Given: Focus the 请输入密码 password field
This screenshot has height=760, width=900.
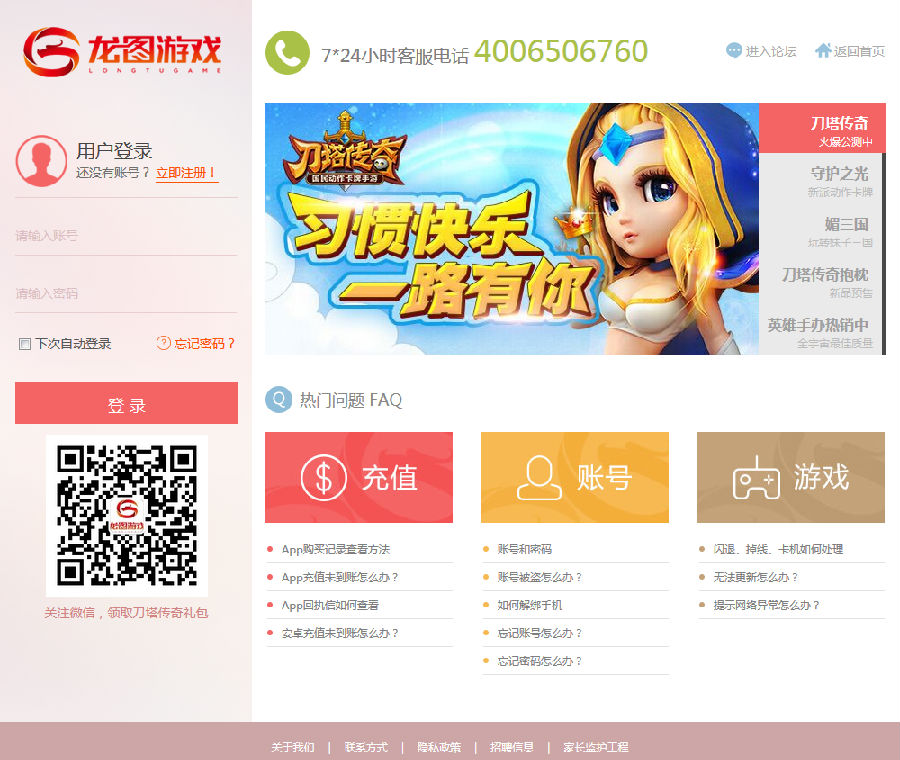Looking at the screenshot, I should pyautogui.click(x=126, y=294).
